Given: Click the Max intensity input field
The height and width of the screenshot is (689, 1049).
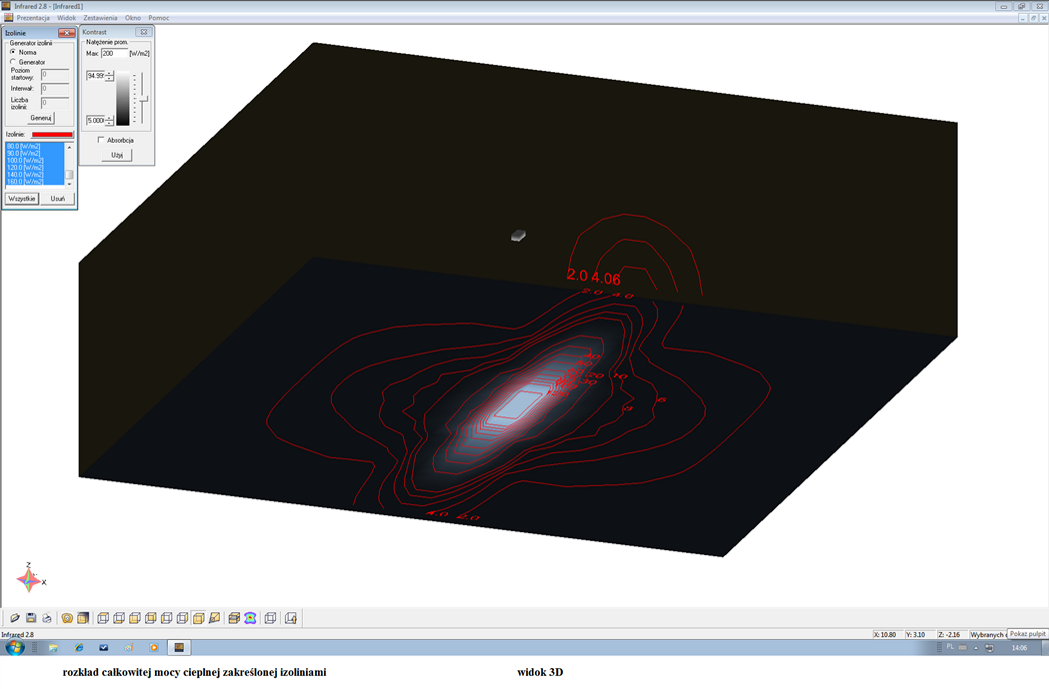Looking at the screenshot, I should [114, 53].
